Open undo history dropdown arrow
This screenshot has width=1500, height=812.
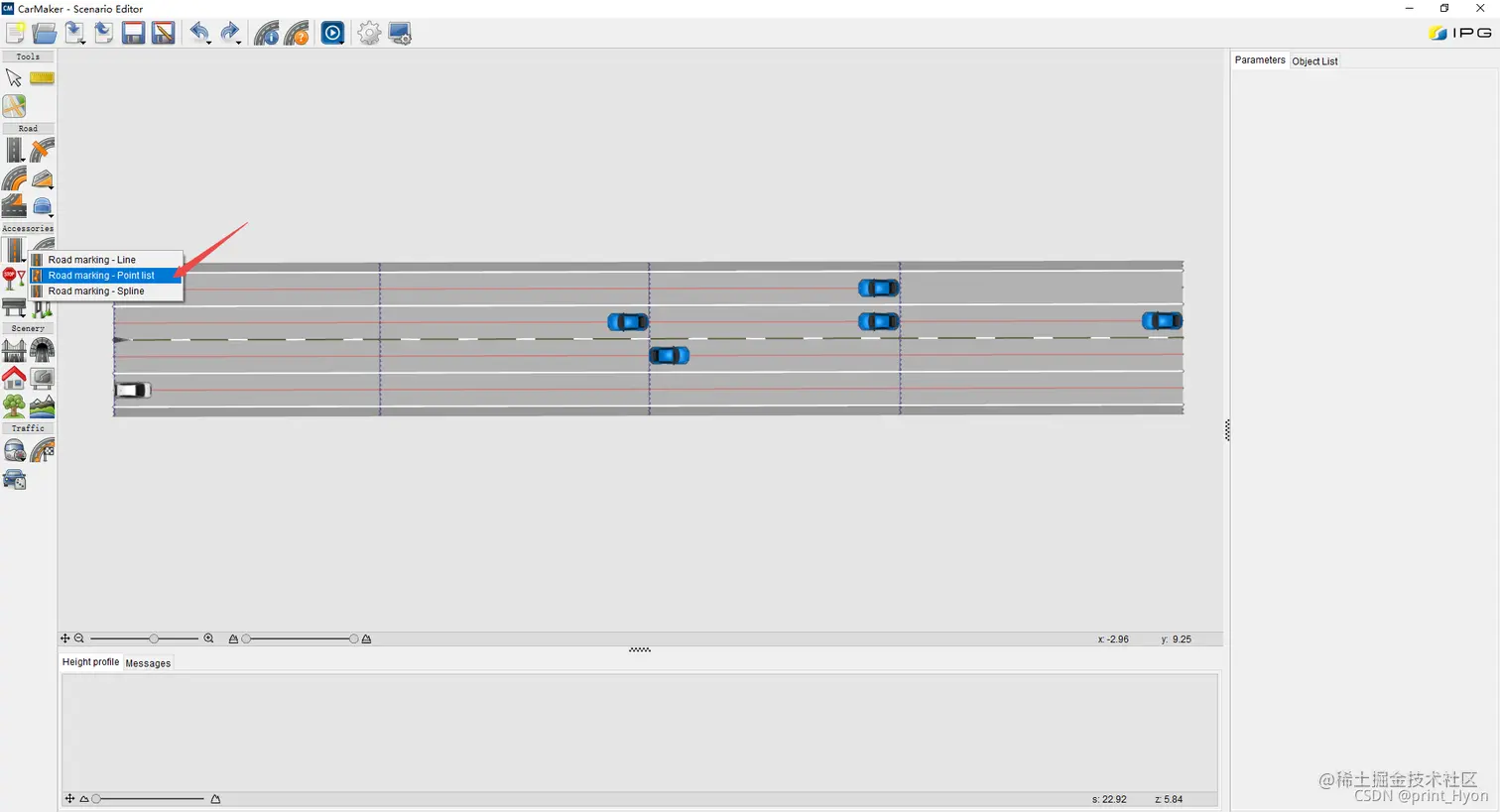(208, 42)
